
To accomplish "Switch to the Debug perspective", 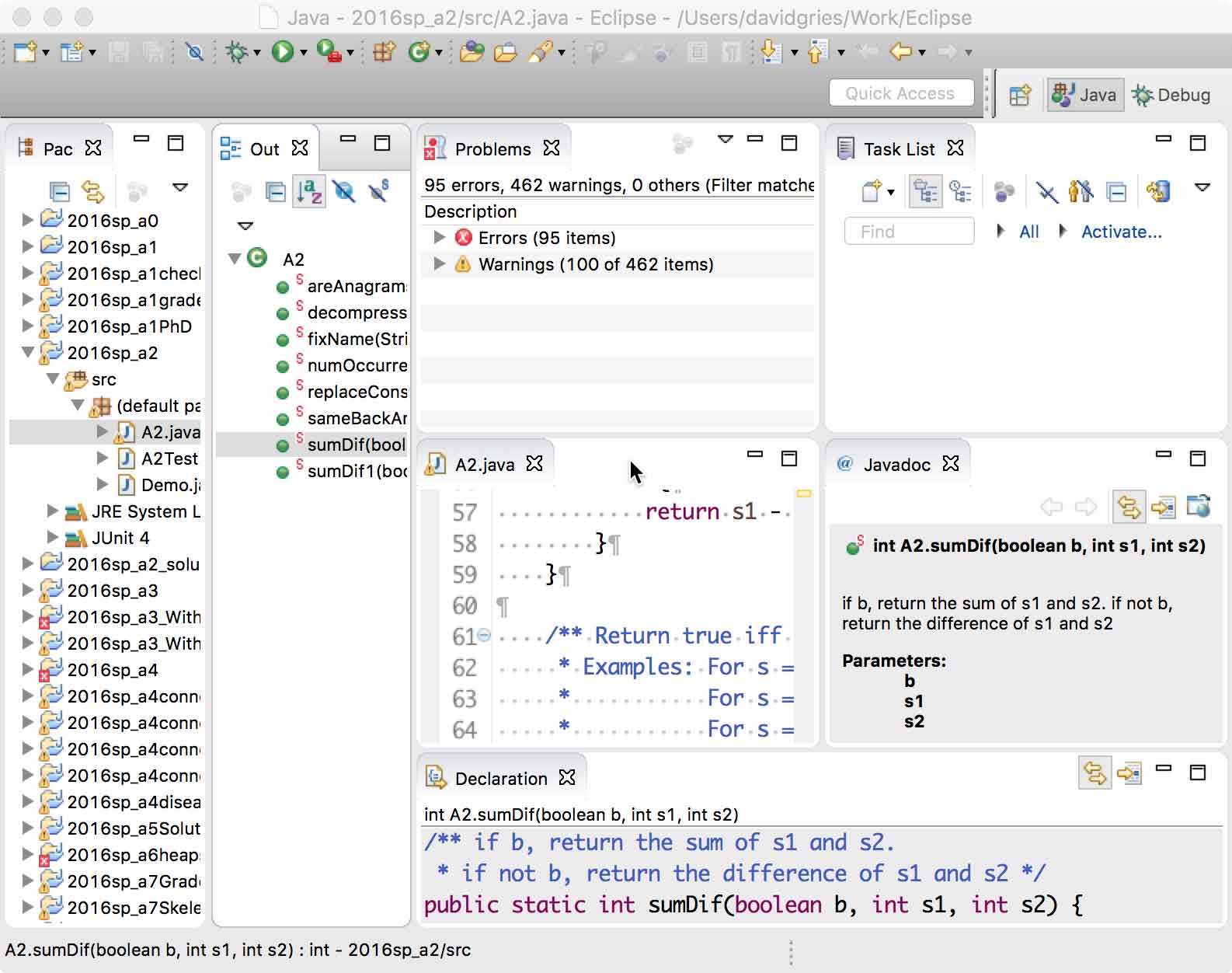I will 1172,96.
